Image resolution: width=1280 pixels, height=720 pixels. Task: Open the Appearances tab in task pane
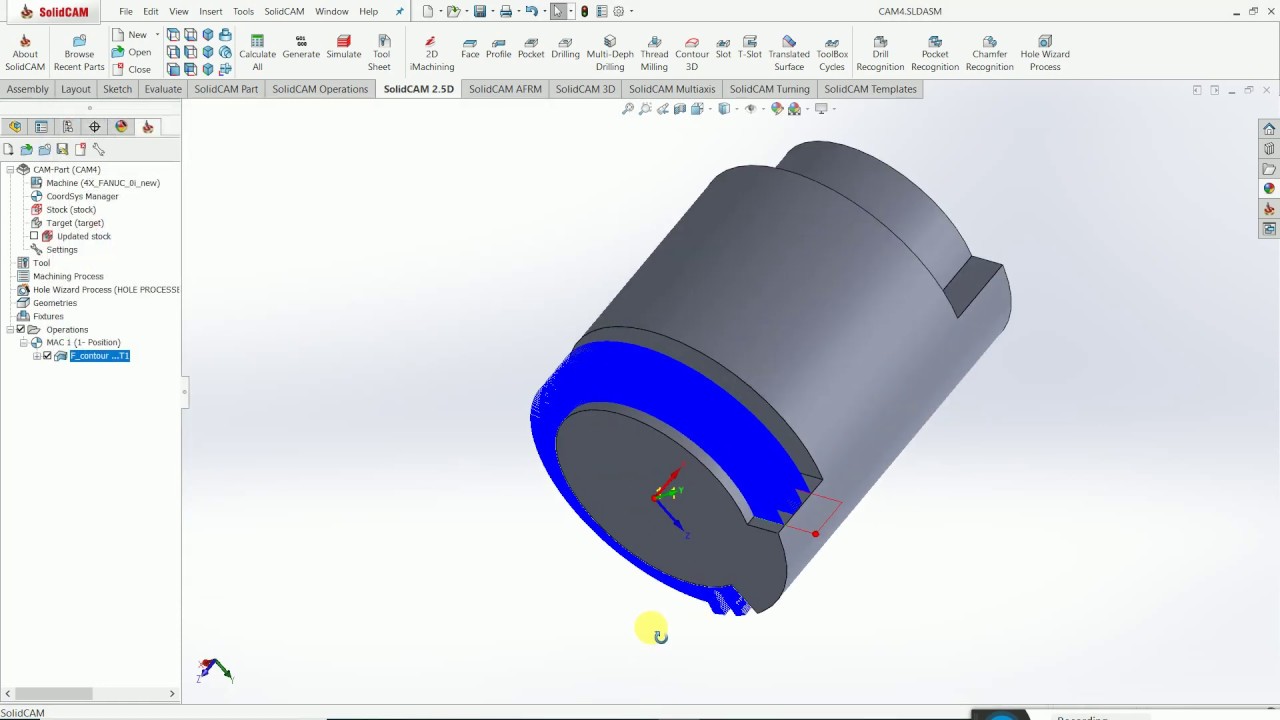(x=1269, y=188)
